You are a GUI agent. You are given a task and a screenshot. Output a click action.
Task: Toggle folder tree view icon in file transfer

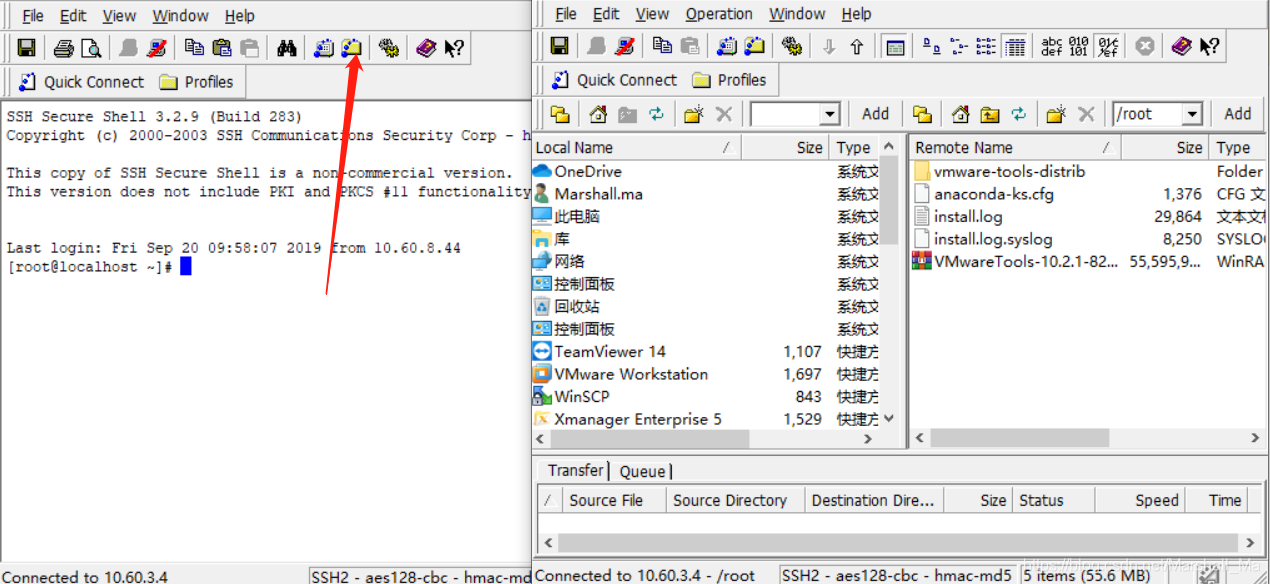[895, 45]
